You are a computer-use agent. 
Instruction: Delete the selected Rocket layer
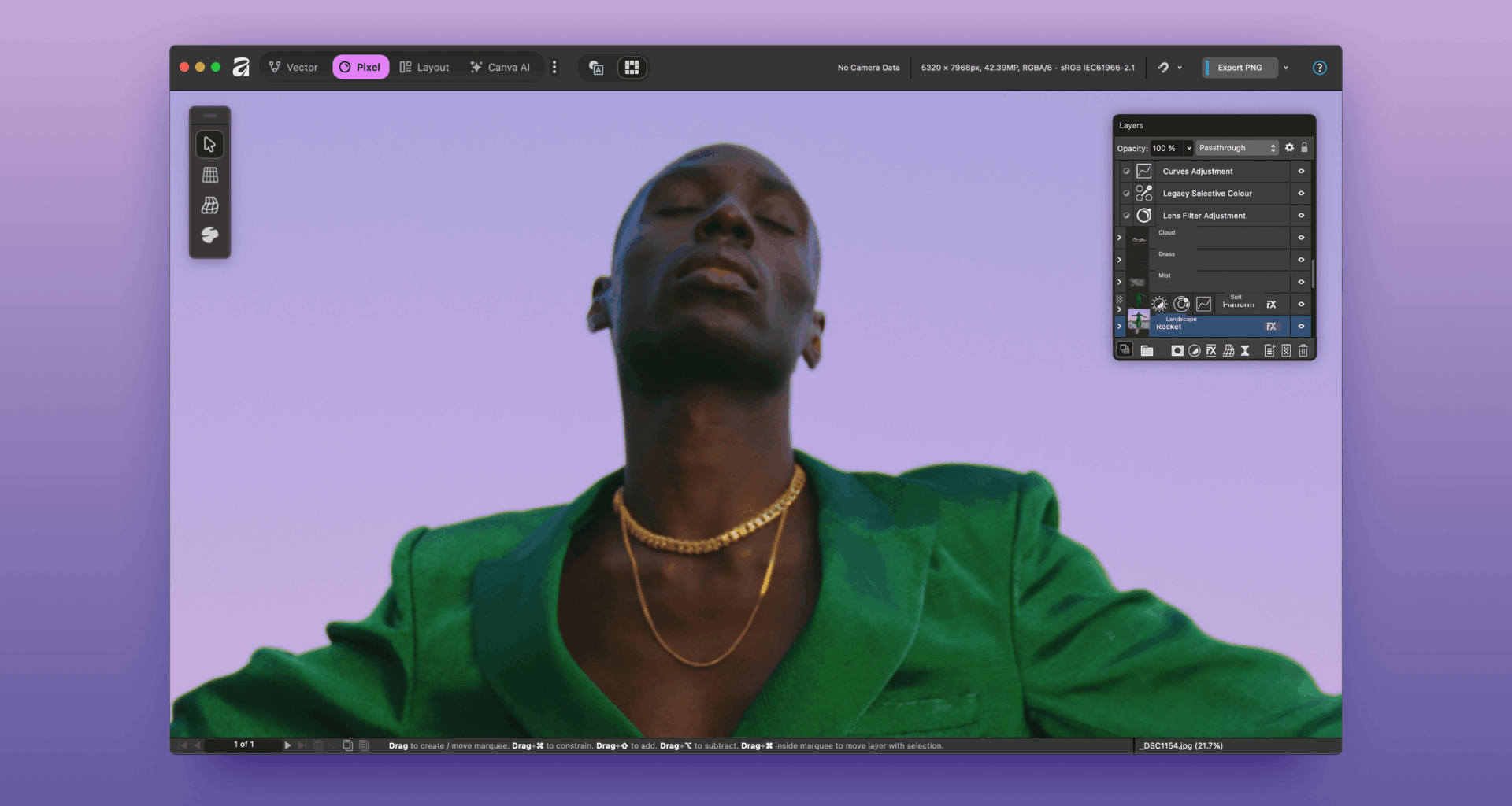[x=1303, y=350]
